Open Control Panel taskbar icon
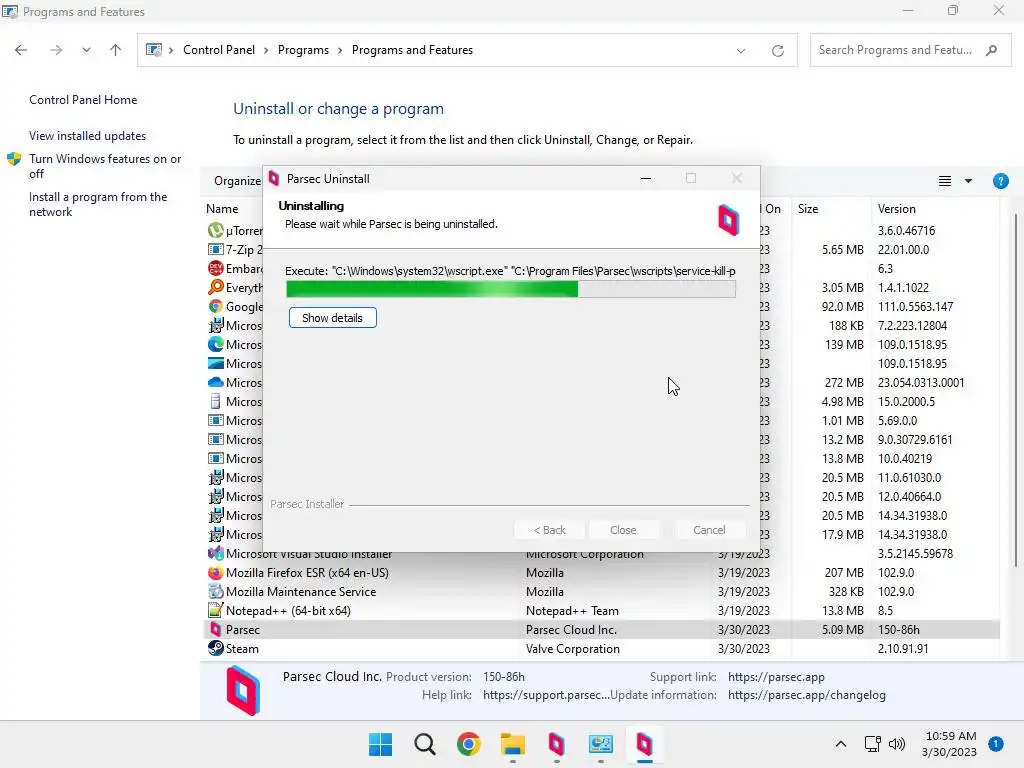Screen dimensions: 1024x768 pyautogui.click(x=601, y=744)
